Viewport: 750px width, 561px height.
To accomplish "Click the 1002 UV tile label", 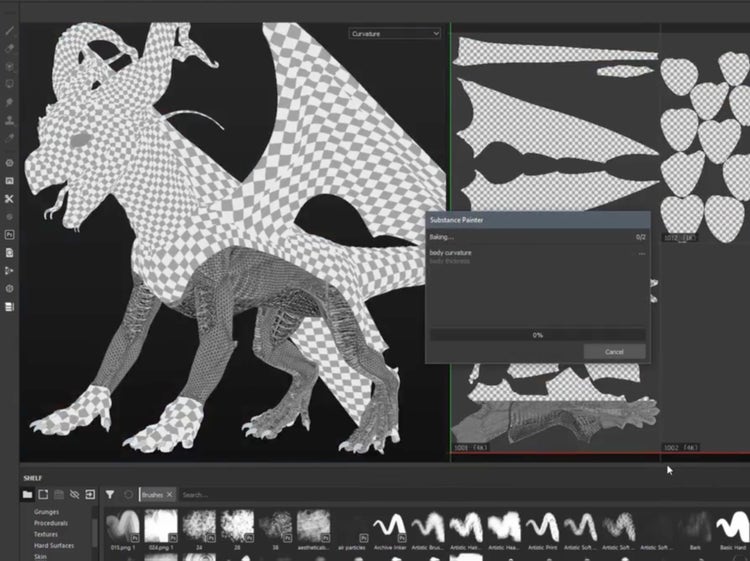I will point(681,448).
